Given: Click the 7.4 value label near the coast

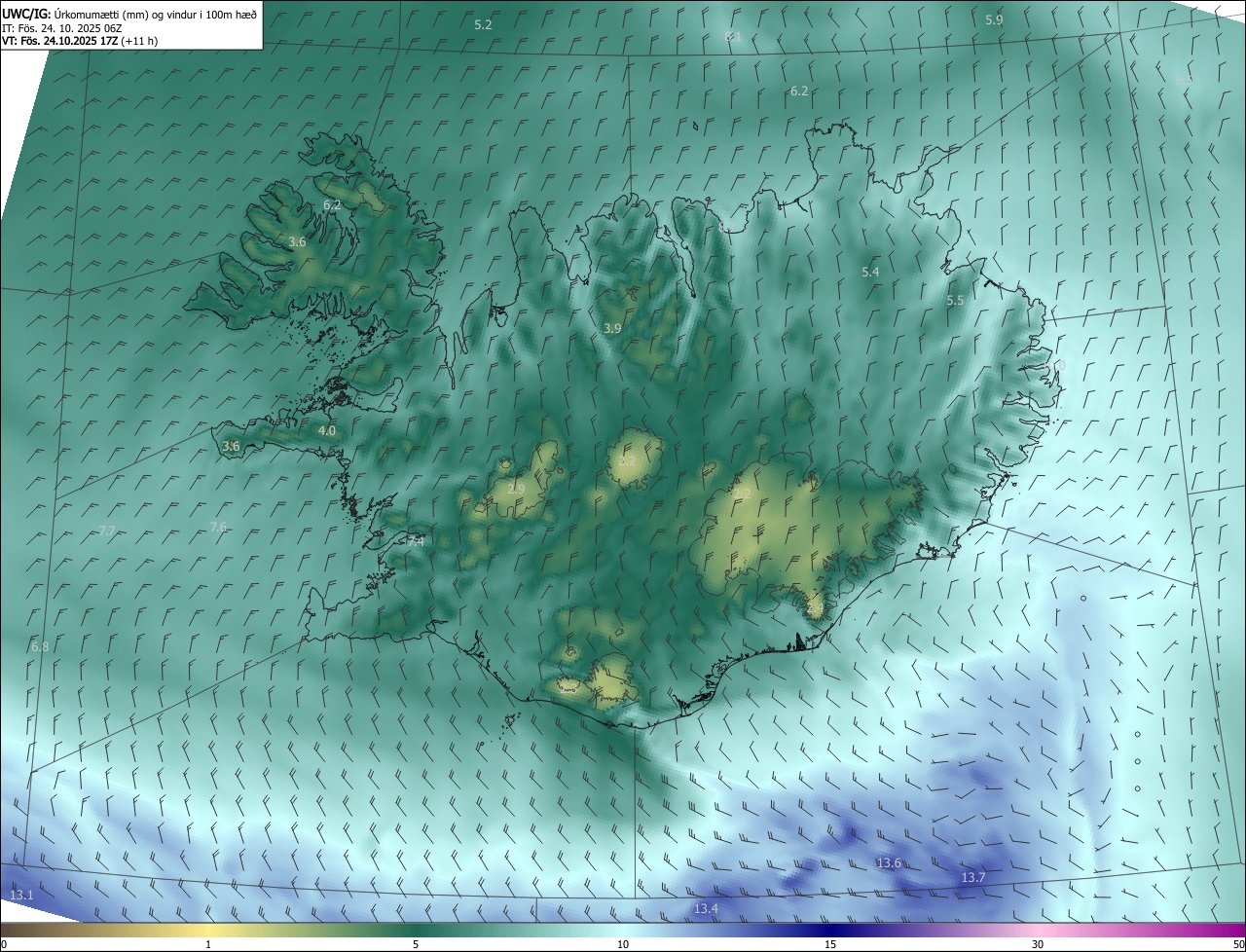Looking at the screenshot, I should tap(416, 541).
